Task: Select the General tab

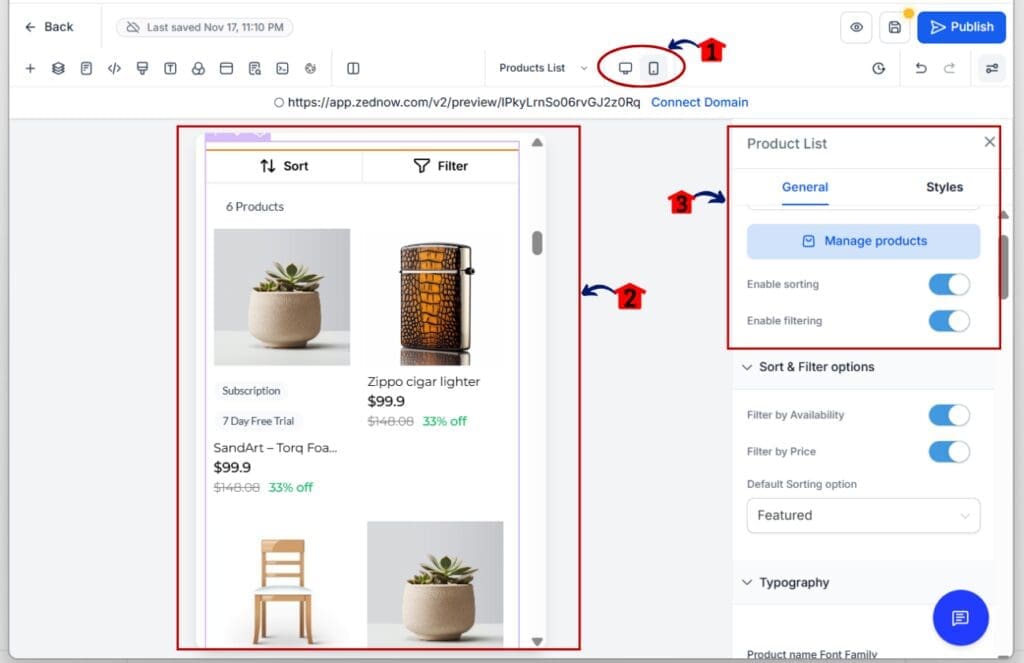Action: (805, 187)
